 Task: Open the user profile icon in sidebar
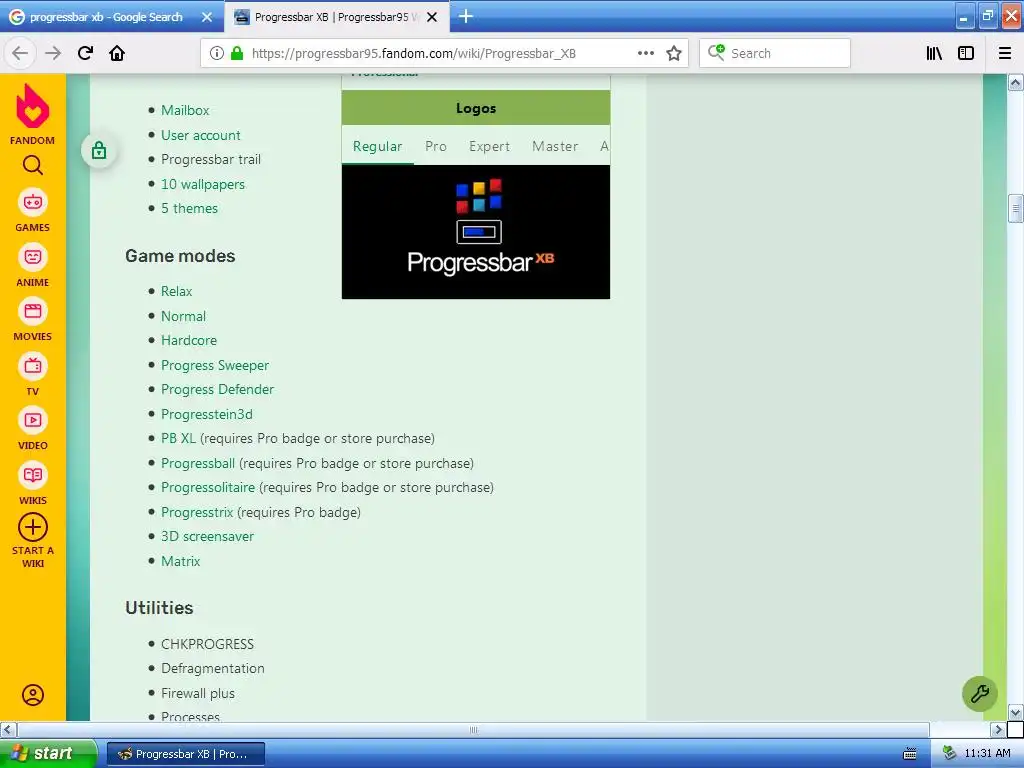click(33, 695)
